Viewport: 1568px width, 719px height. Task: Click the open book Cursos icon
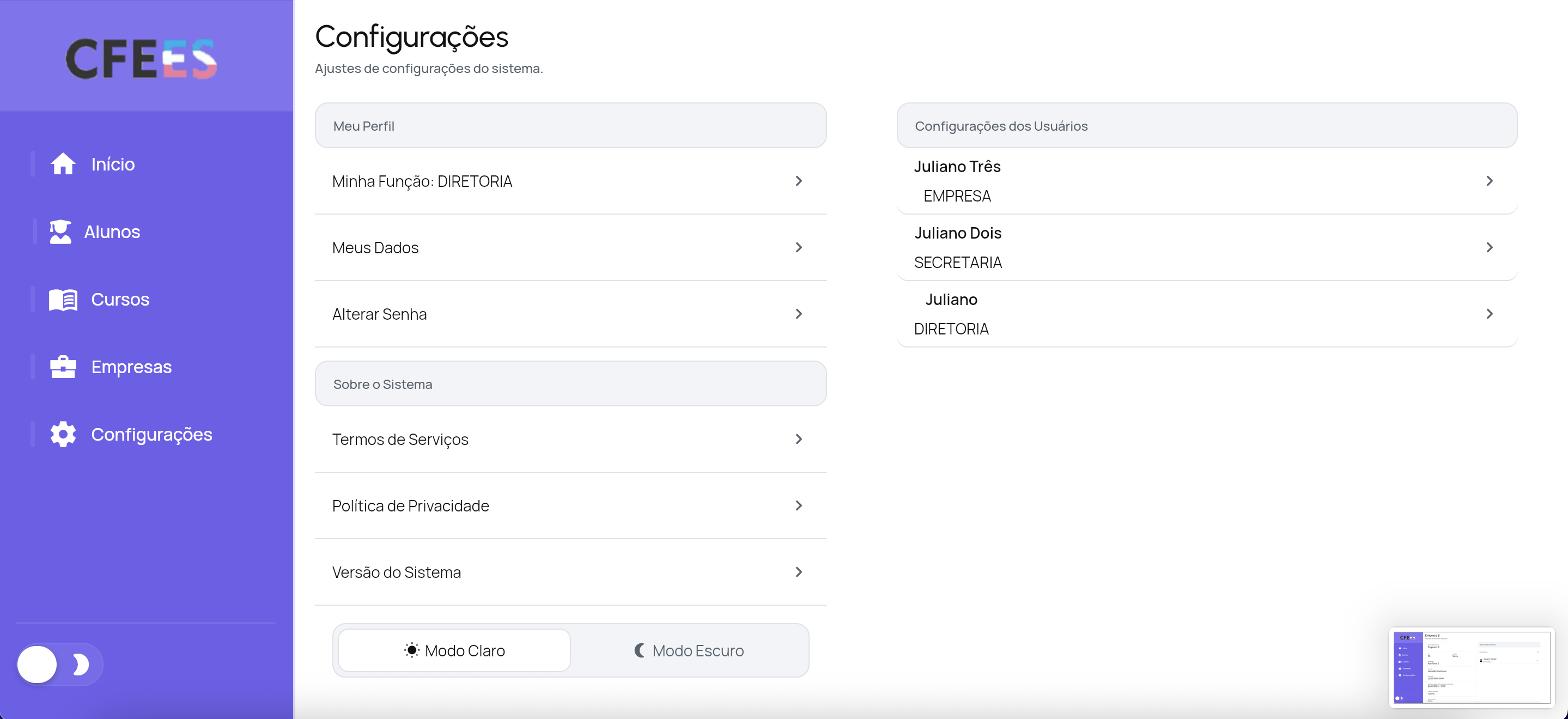pos(63,300)
